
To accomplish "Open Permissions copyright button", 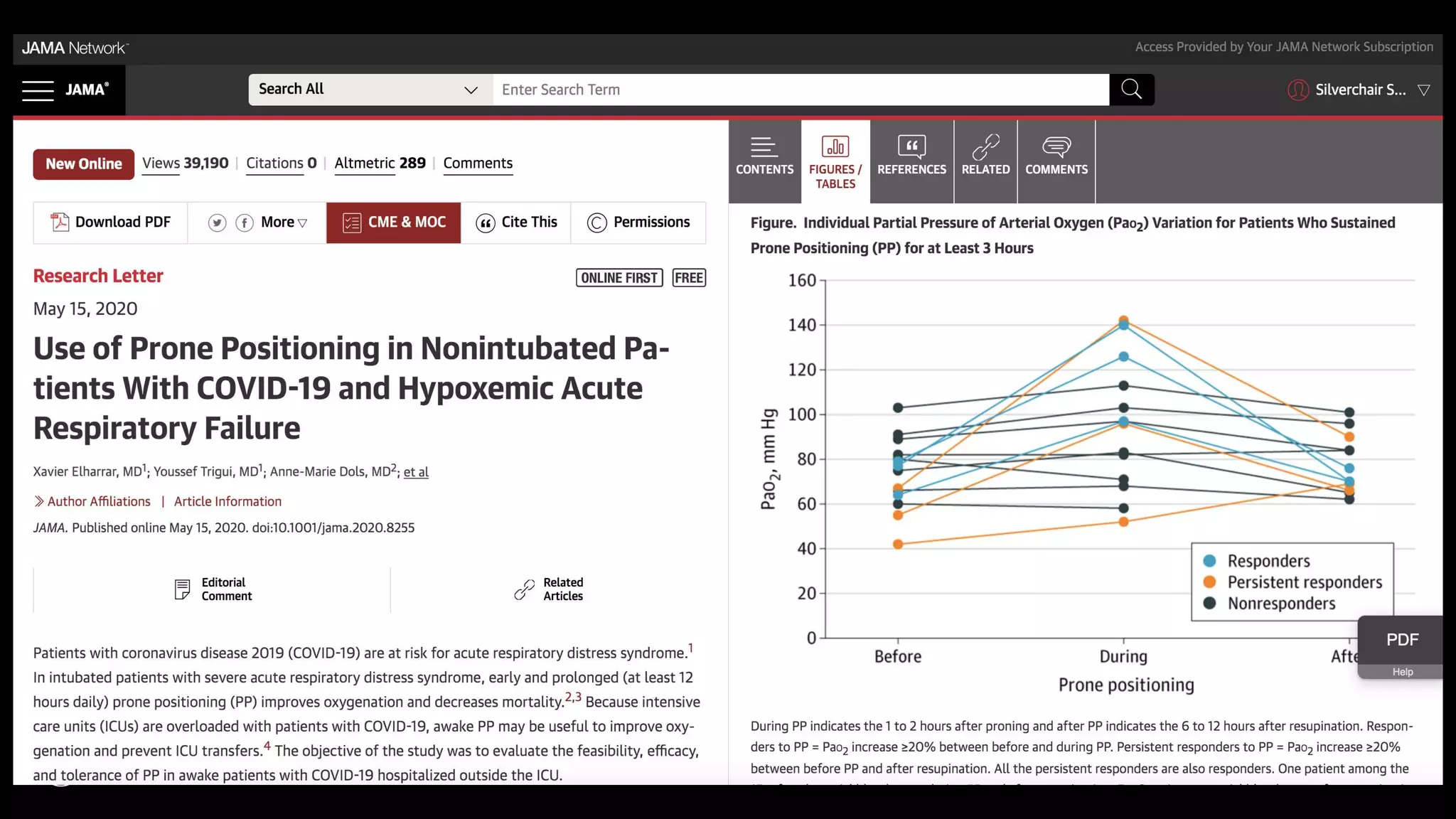I will (638, 223).
